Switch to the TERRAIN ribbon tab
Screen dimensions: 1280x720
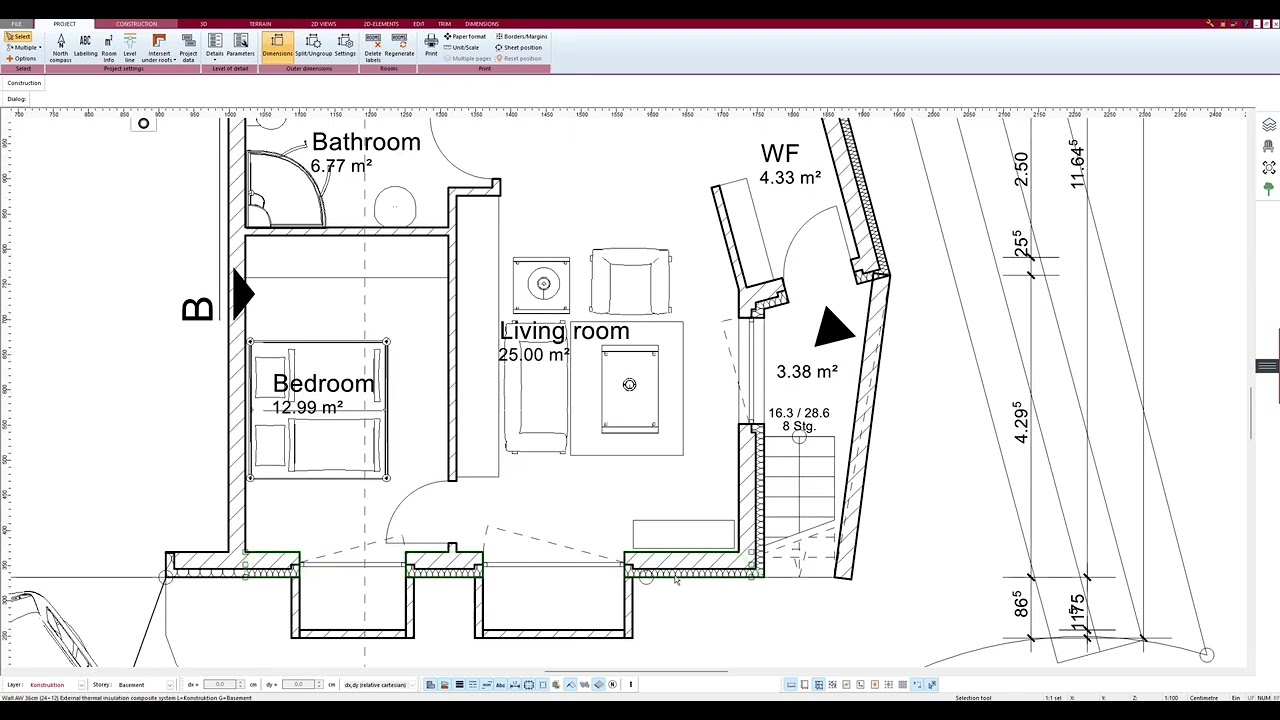(260, 24)
